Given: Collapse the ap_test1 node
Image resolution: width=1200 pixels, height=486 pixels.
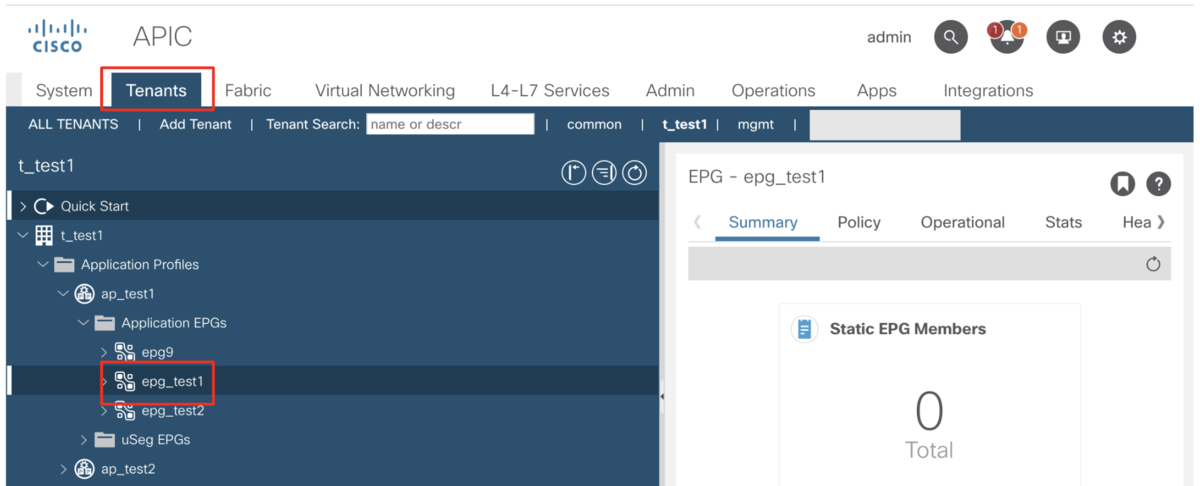Looking at the screenshot, I should pyautogui.click(x=63, y=294).
